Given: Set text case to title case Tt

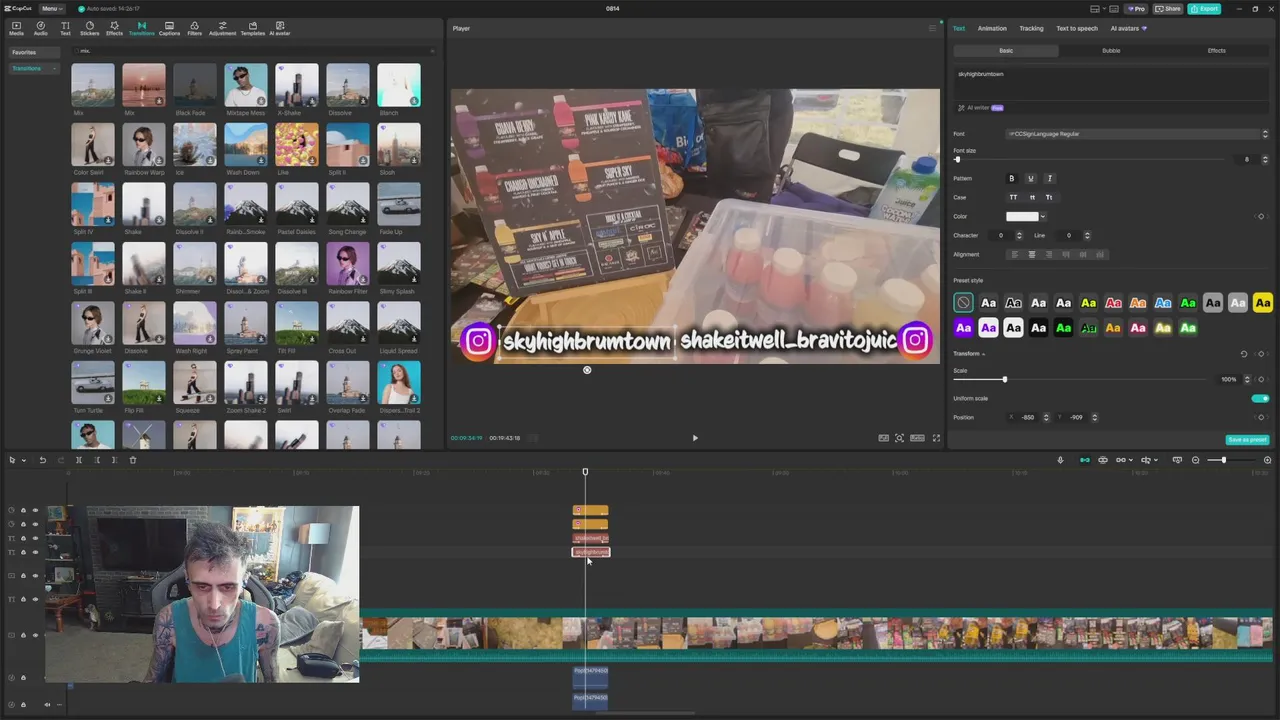Looking at the screenshot, I should tap(1049, 198).
